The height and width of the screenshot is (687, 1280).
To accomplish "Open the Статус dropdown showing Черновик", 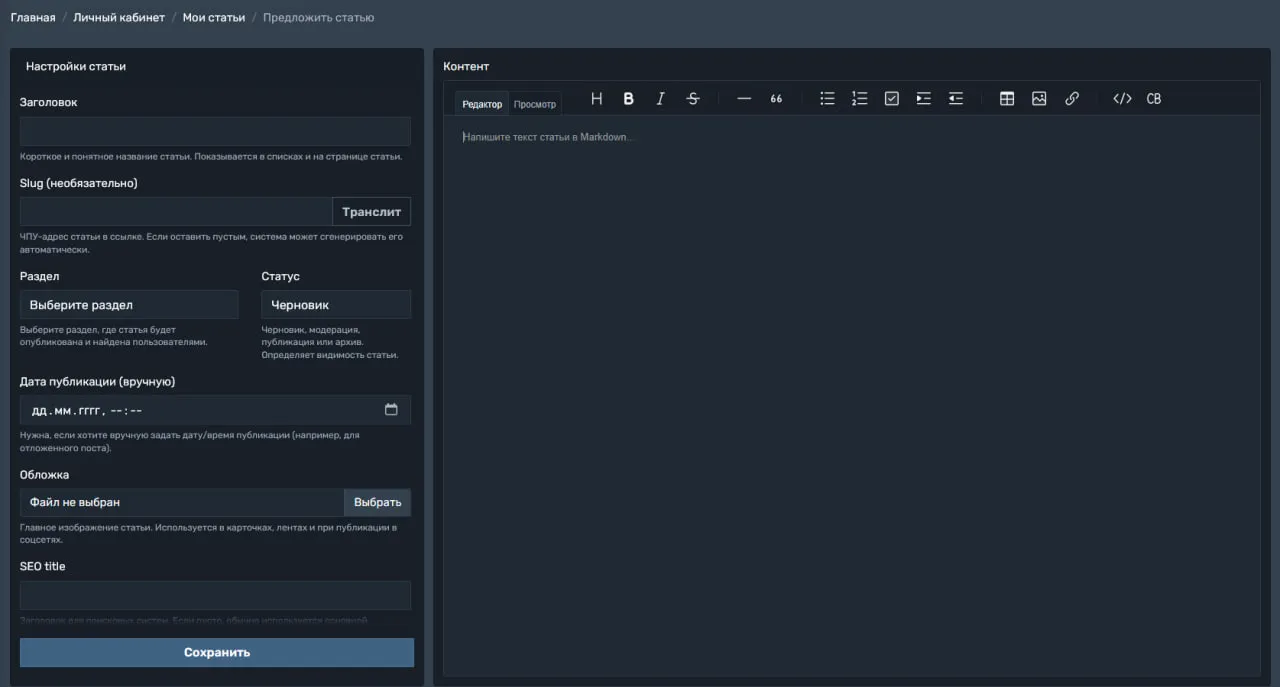I will coord(336,305).
